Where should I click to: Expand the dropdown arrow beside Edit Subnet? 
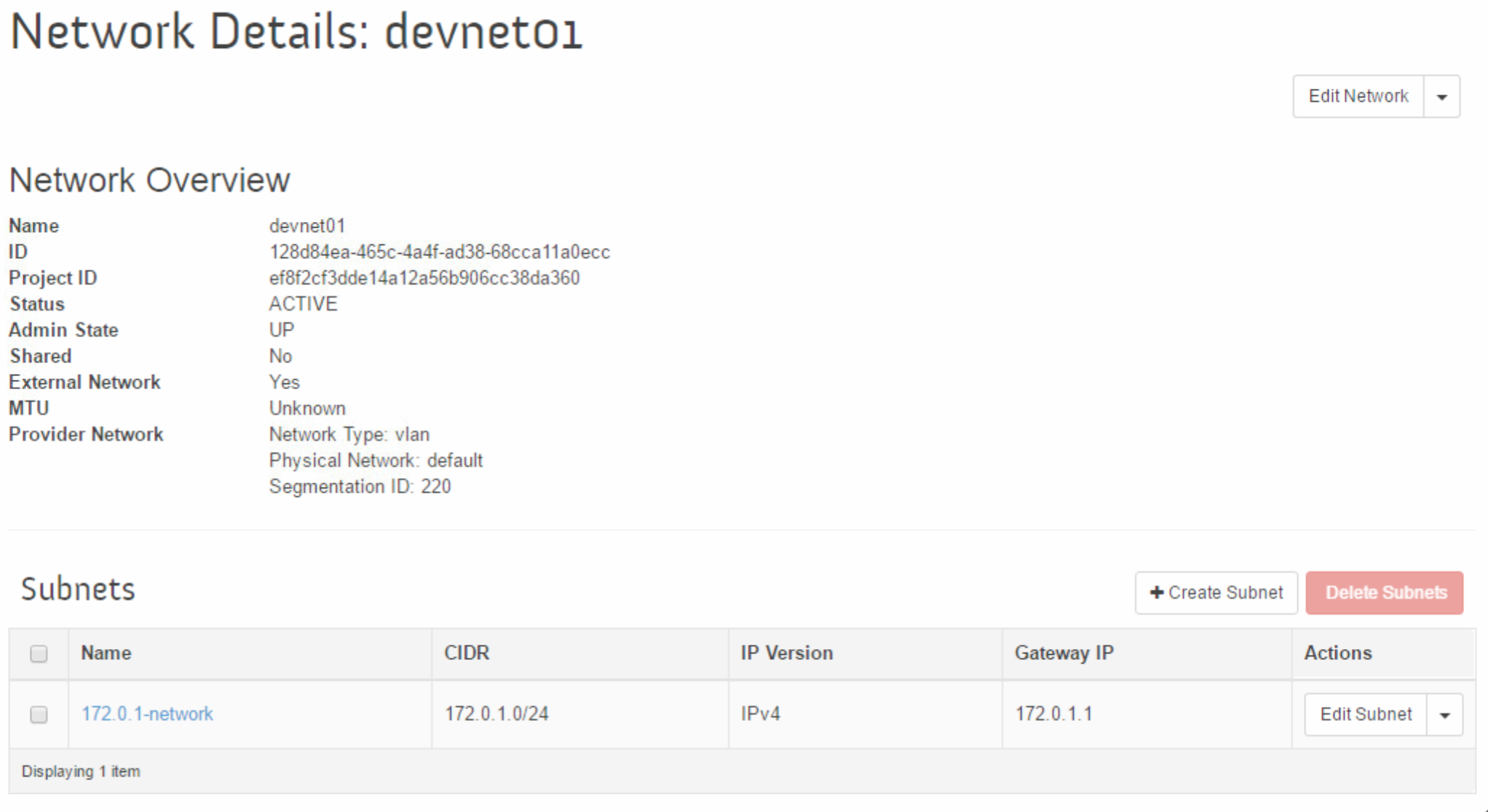tap(1445, 715)
